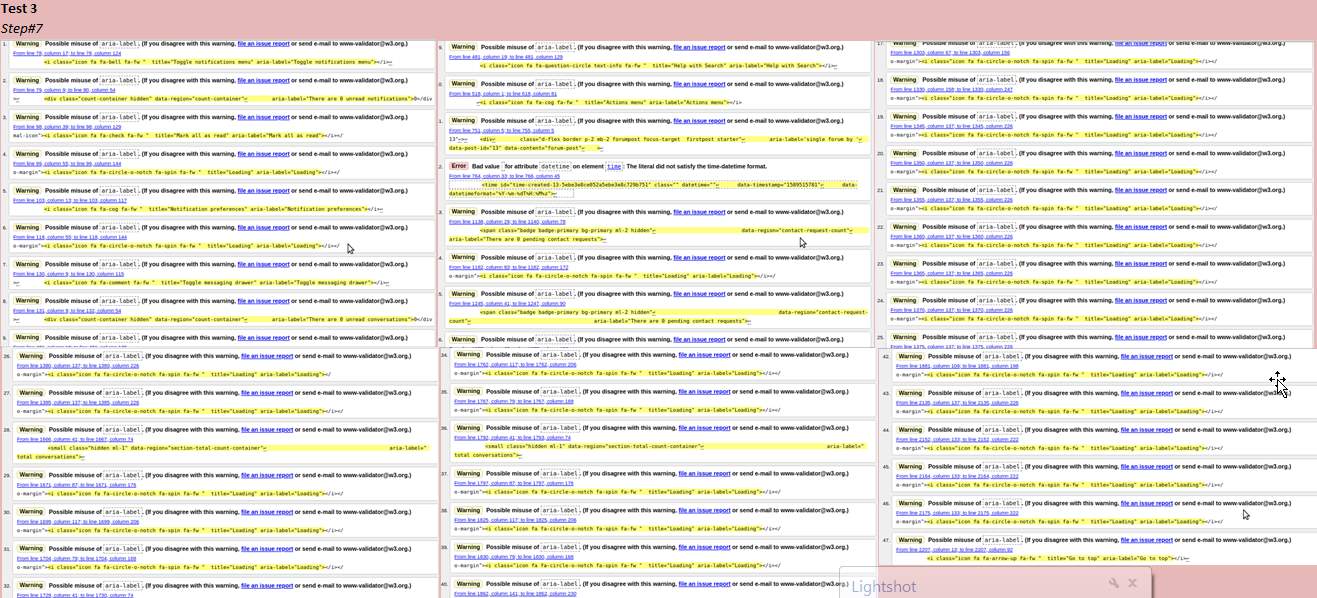Click 'Step#7' caption text
The image size is (1317, 598).
[22, 27]
